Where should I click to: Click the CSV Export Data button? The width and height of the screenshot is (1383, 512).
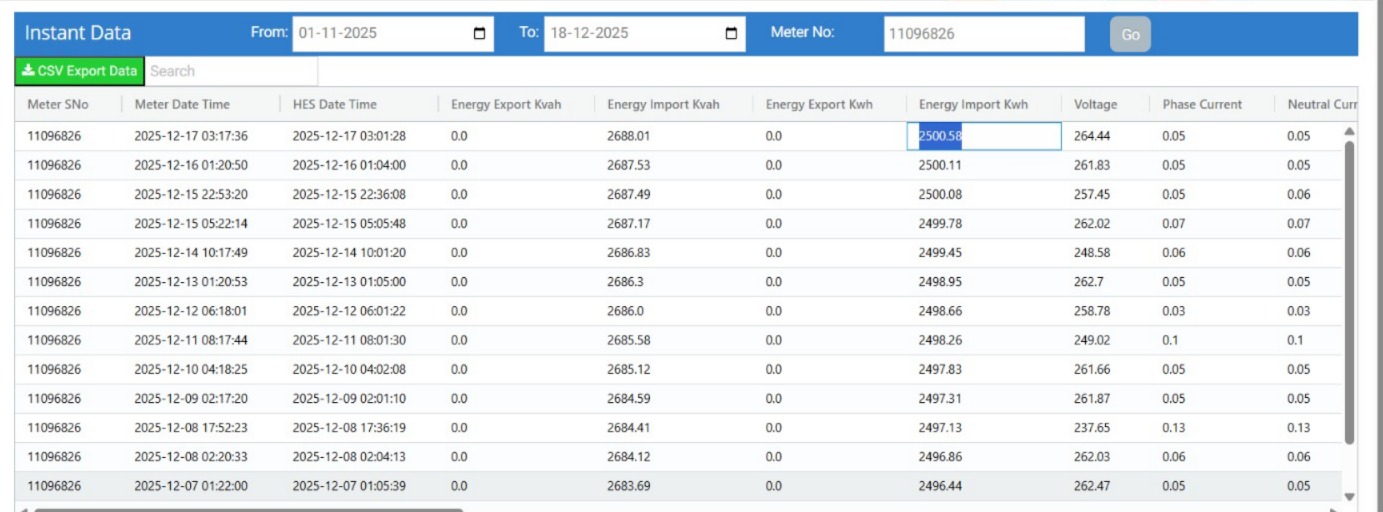[x=80, y=71]
